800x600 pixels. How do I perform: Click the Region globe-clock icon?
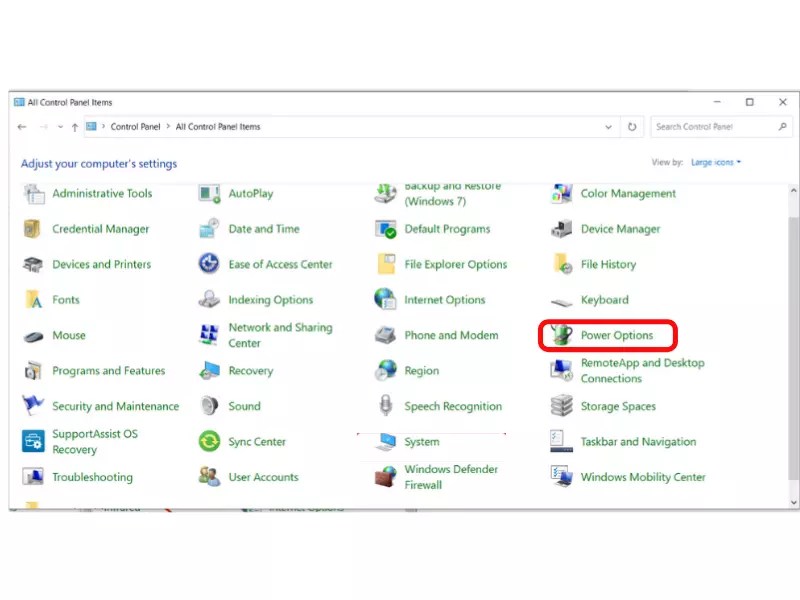(386, 370)
